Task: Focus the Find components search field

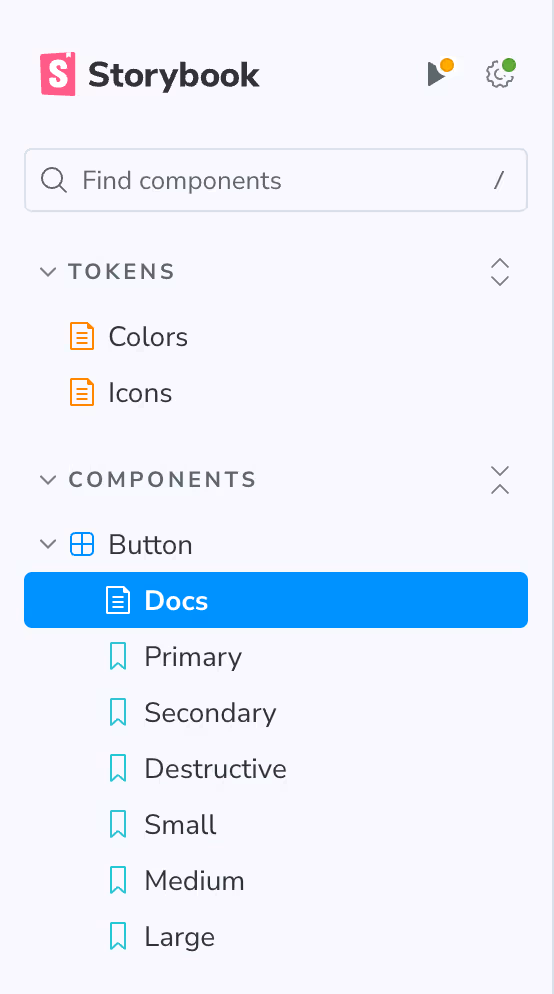Action: tap(276, 180)
